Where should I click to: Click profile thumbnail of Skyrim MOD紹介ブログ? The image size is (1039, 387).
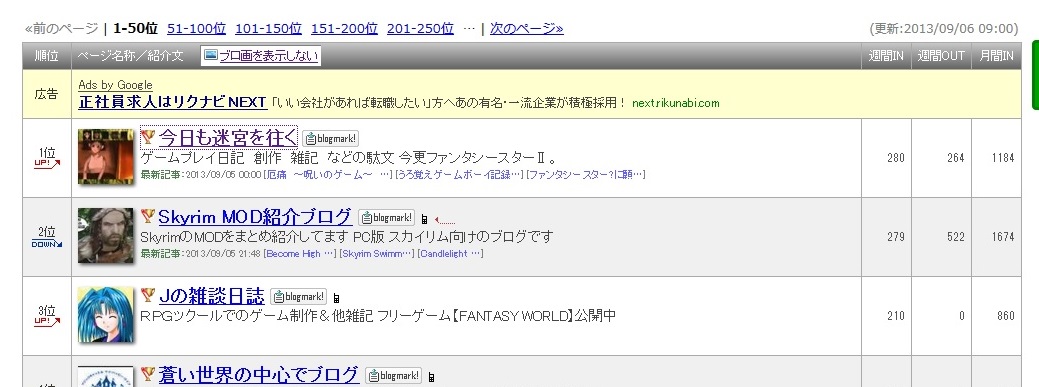tap(106, 235)
